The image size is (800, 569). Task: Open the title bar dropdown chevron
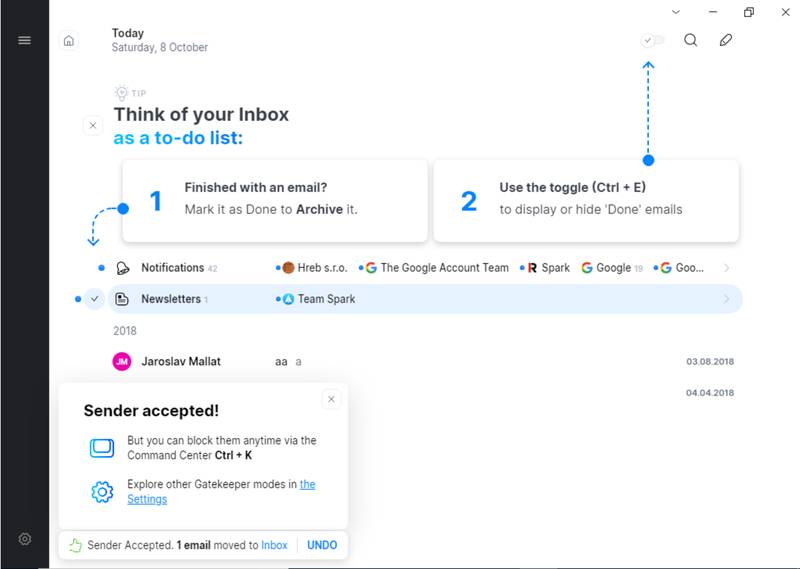click(676, 12)
